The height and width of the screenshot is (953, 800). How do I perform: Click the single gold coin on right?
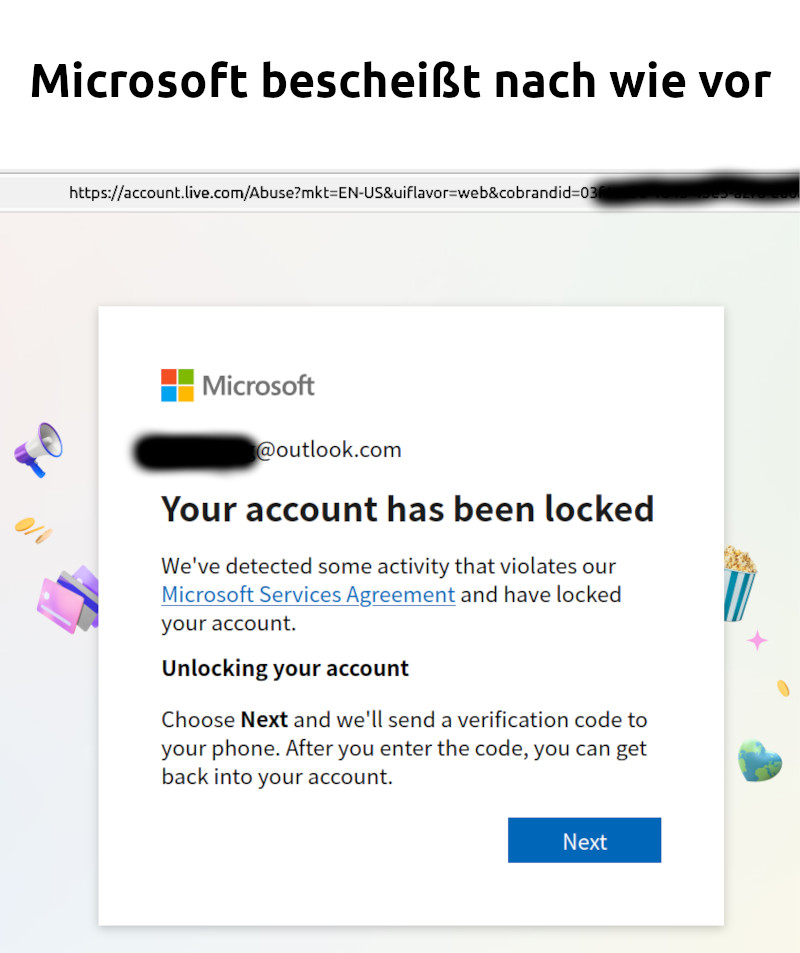pyautogui.click(x=783, y=688)
